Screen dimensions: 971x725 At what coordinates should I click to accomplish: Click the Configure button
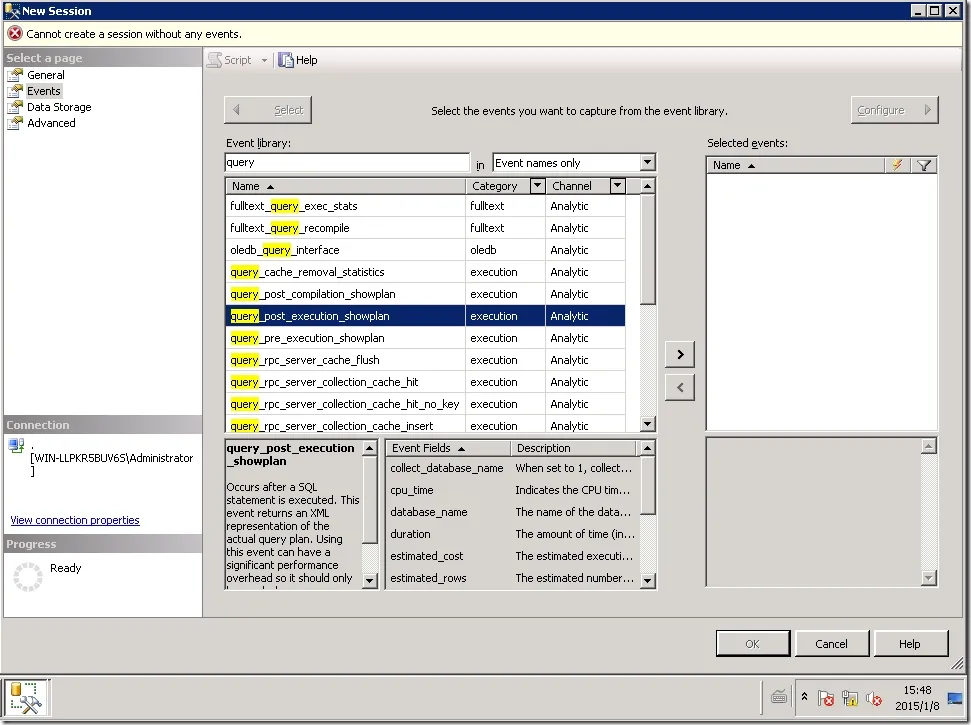click(x=894, y=110)
